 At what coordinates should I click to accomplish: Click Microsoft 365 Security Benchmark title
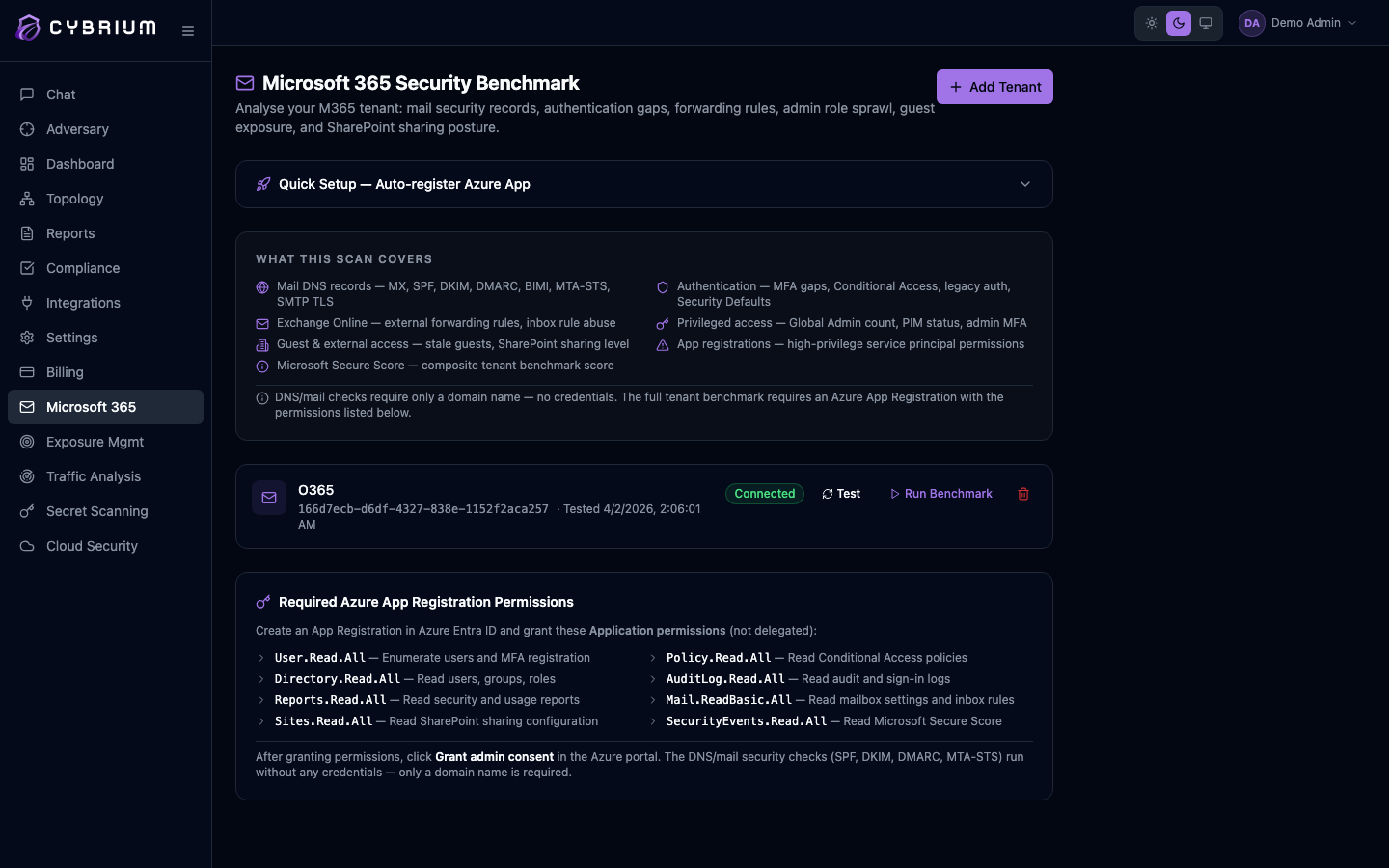(x=421, y=83)
